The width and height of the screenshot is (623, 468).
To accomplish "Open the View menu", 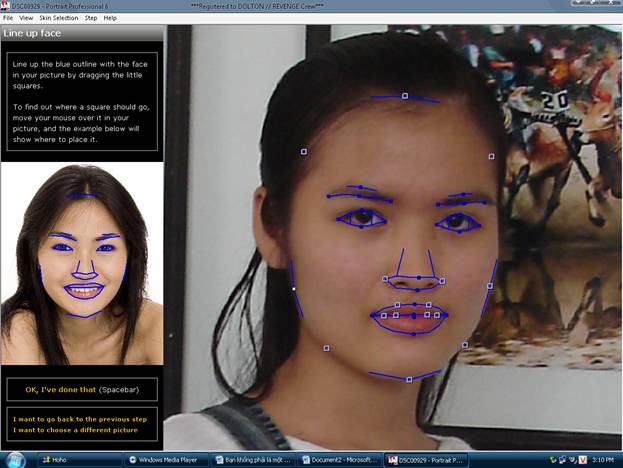I will 26,18.
